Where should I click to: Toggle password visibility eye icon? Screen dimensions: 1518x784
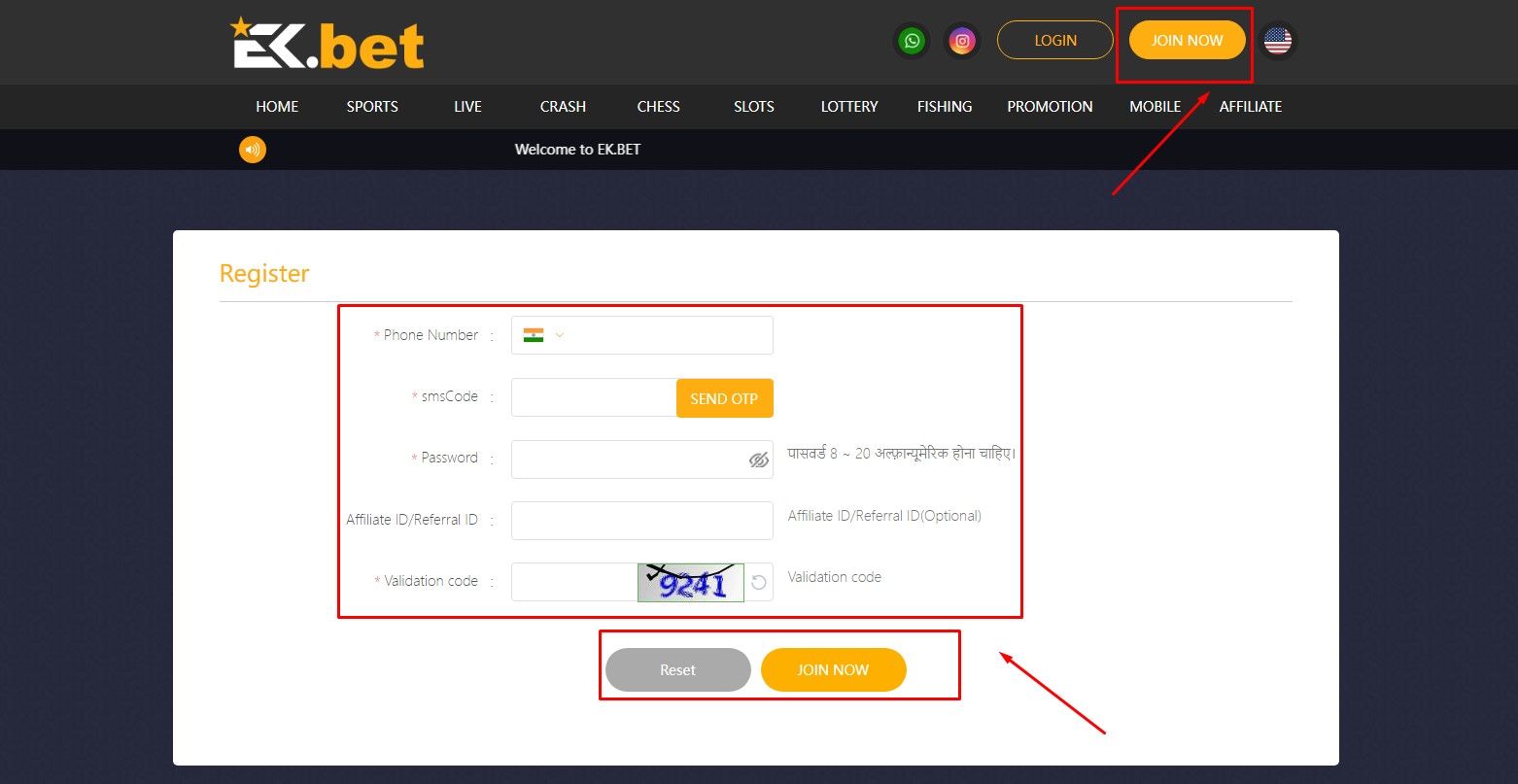tap(759, 460)
